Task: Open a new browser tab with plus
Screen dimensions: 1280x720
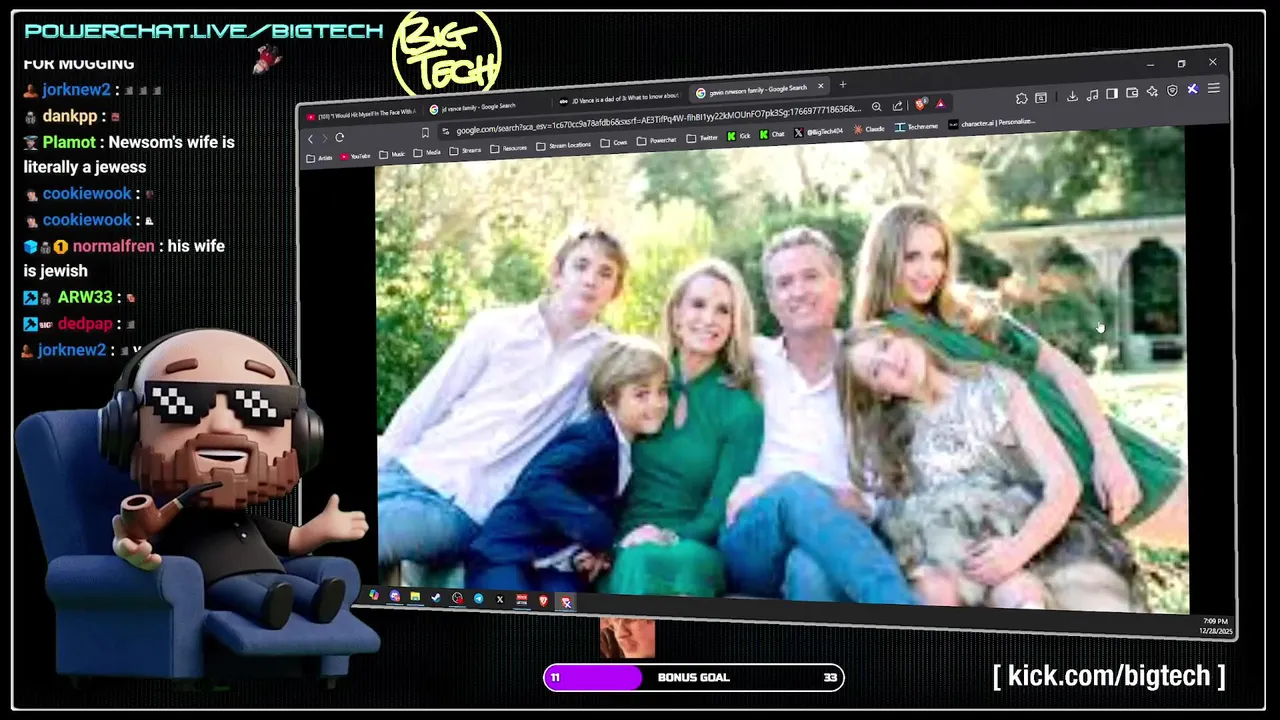Action: click(x=843, y=84)
